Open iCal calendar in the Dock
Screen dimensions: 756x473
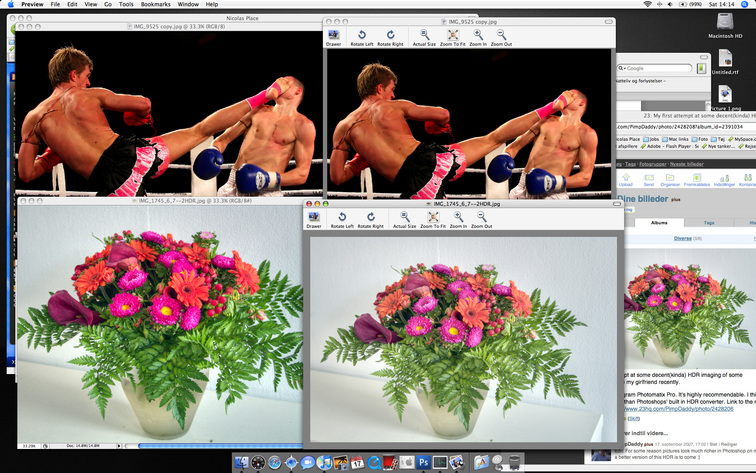pos(357,462)
